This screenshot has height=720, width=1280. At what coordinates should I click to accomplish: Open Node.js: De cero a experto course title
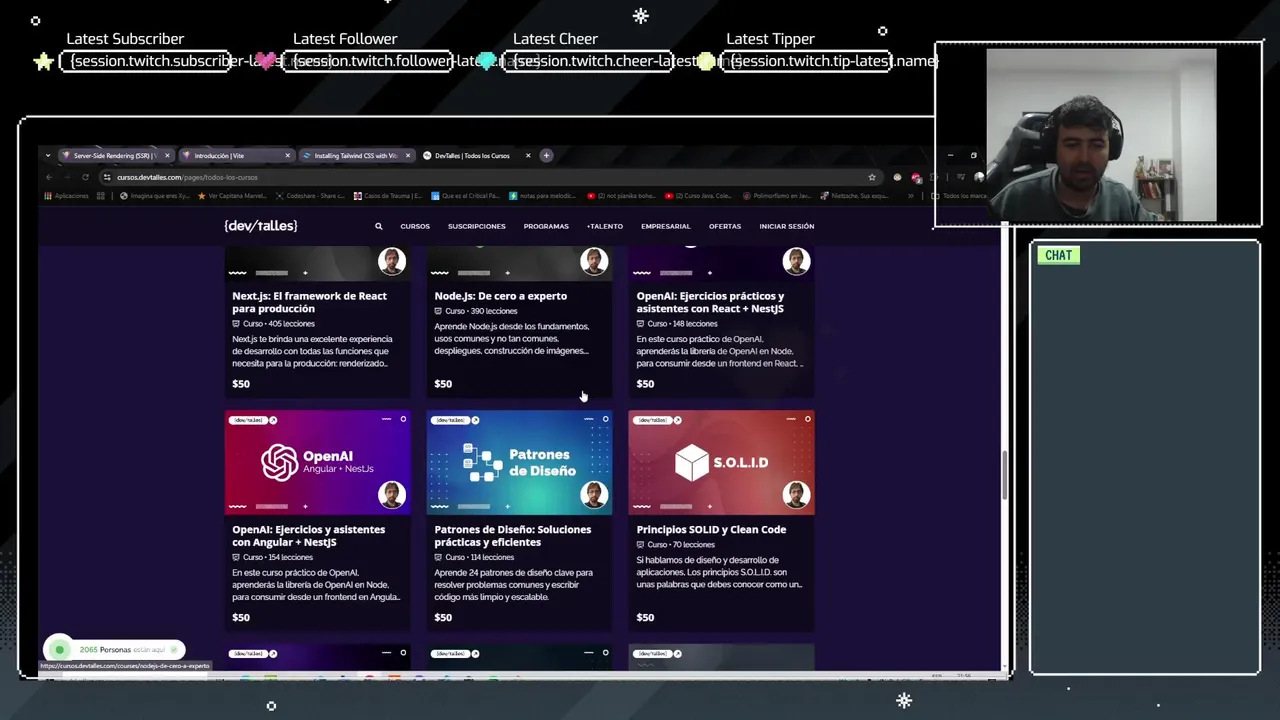[x=500, y=296]
